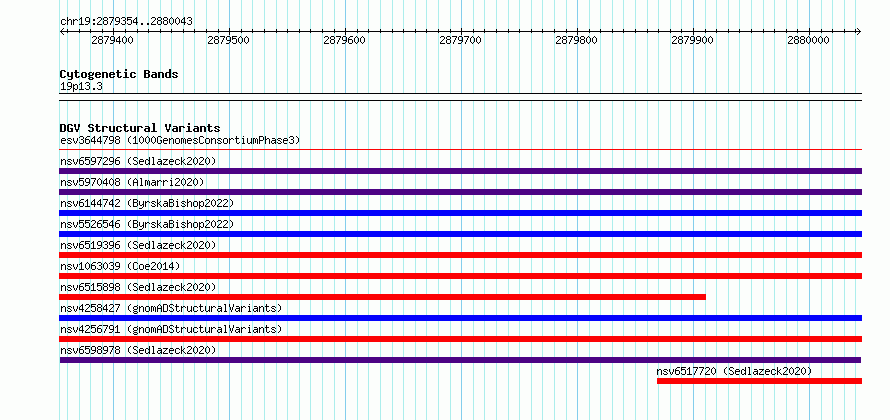Open nsv6144742 (ByrskaBishop2022) label
Screen dimensions: 890x420
(x=147, y=203)
